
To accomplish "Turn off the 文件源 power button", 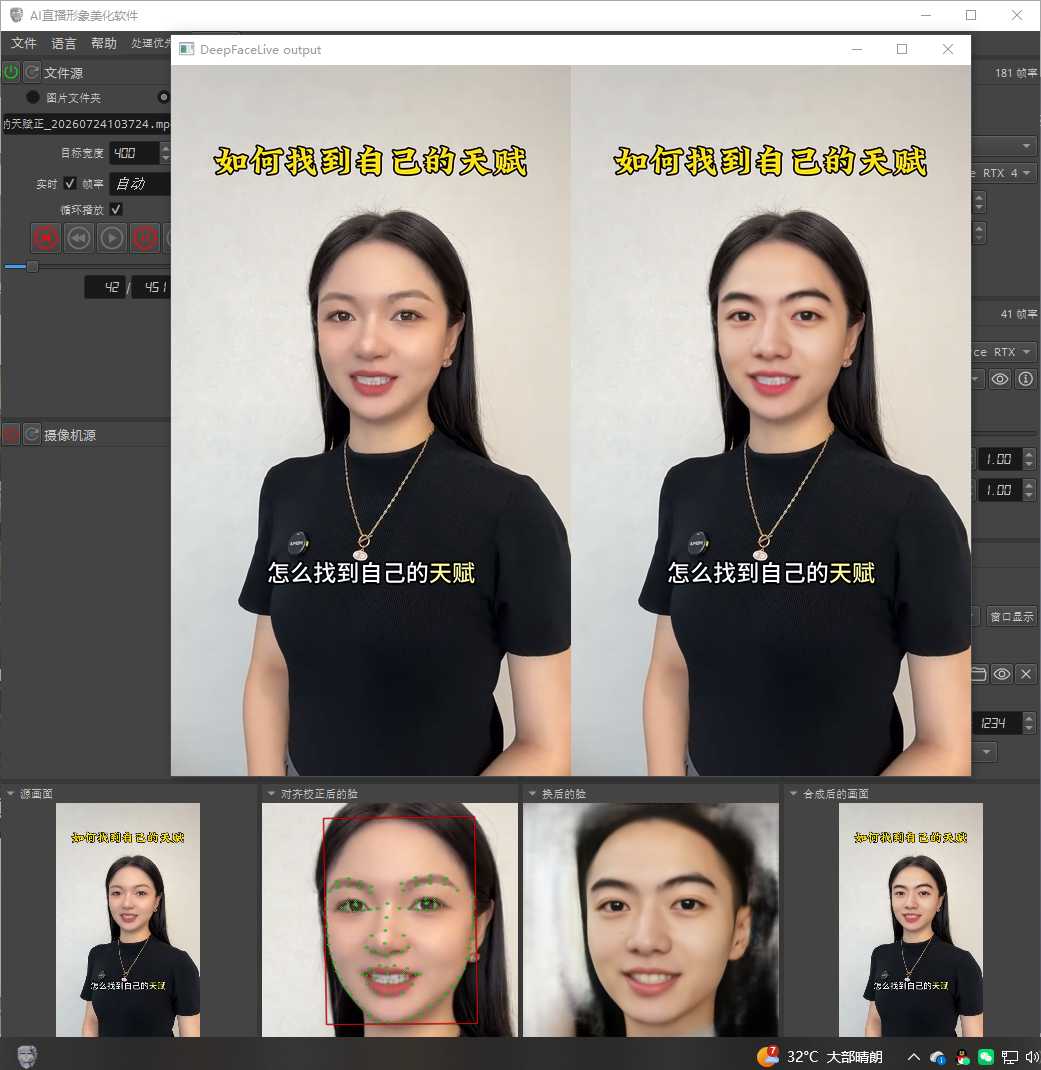I will 11,72.
